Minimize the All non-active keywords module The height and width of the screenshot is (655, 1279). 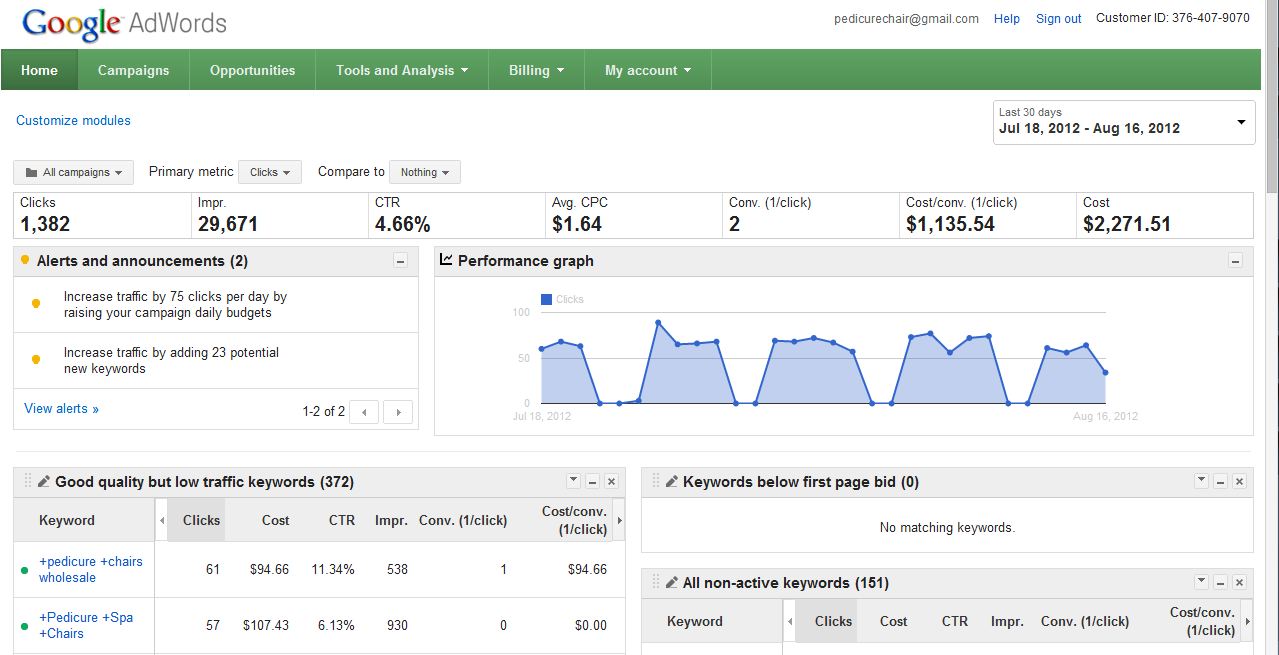tap(1220, 582)
